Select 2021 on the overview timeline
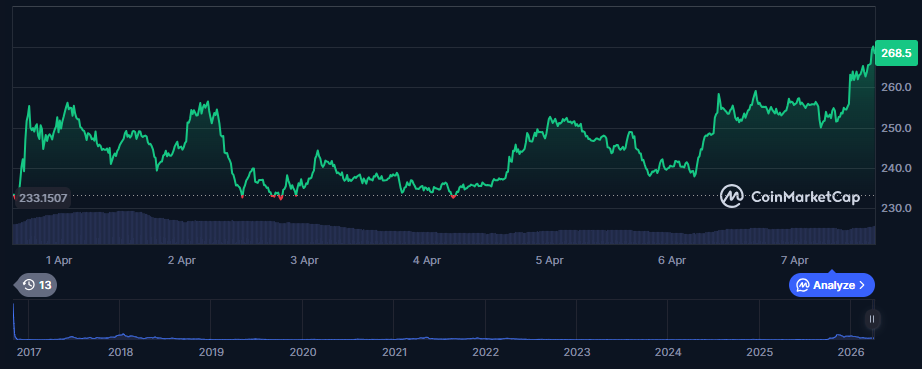Viewport: 922px width, 369px height. point(395,353)
